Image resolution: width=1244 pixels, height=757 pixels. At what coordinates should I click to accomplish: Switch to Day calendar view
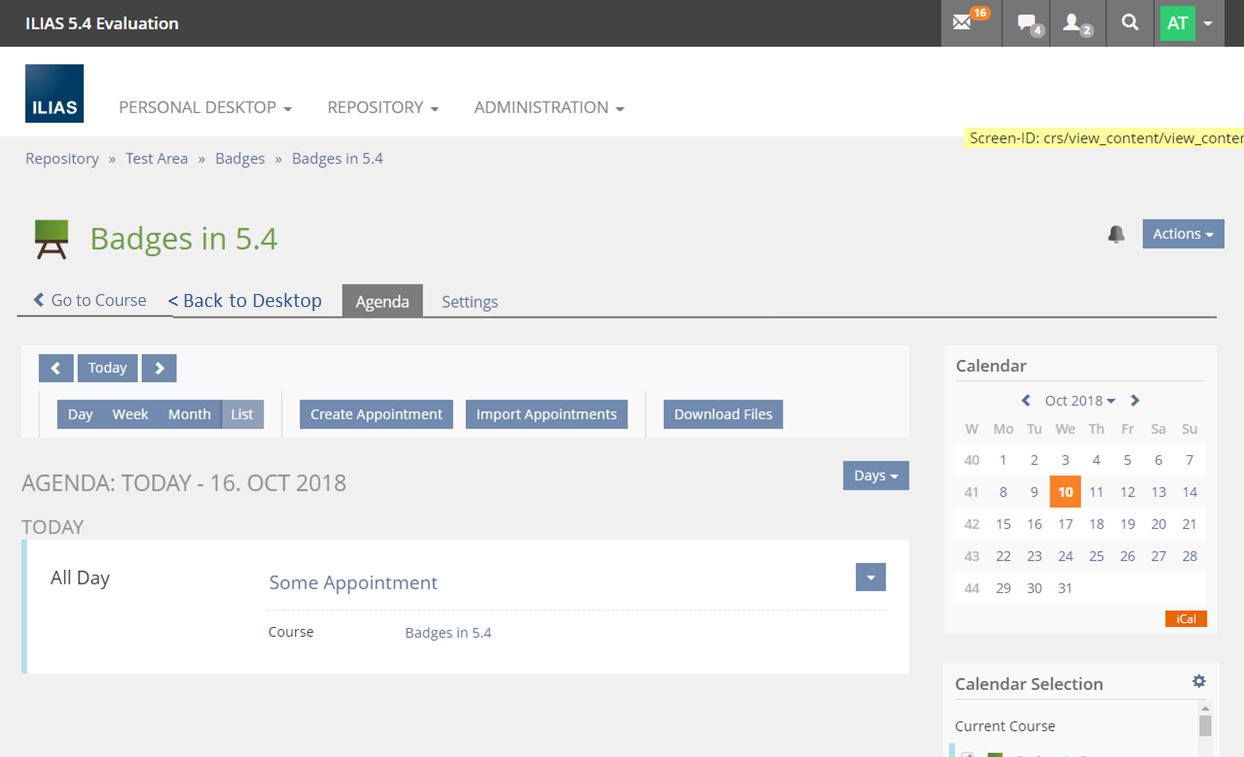[x=80, y=414]
